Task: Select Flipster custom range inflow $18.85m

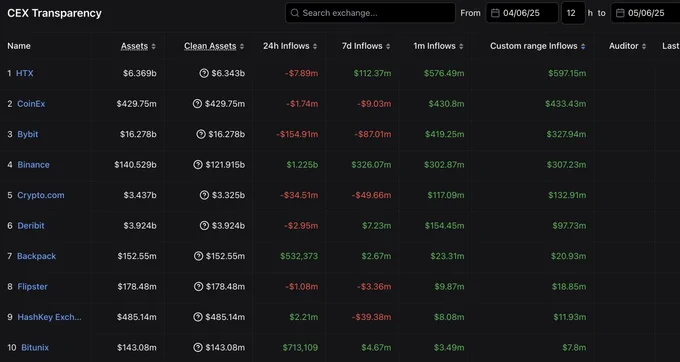Action: (569, 287)
